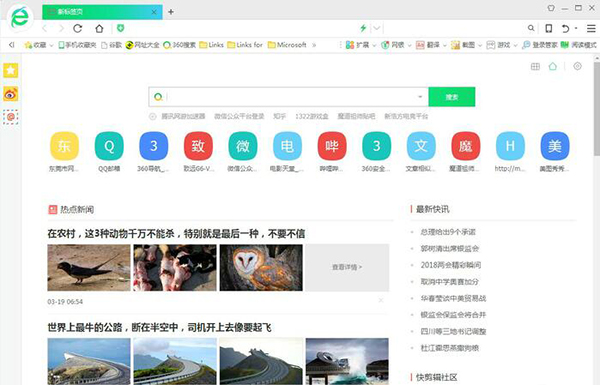Open the teal 微 shortcut tile
This screenshot has width=600, height=385.
pos(243,146)
